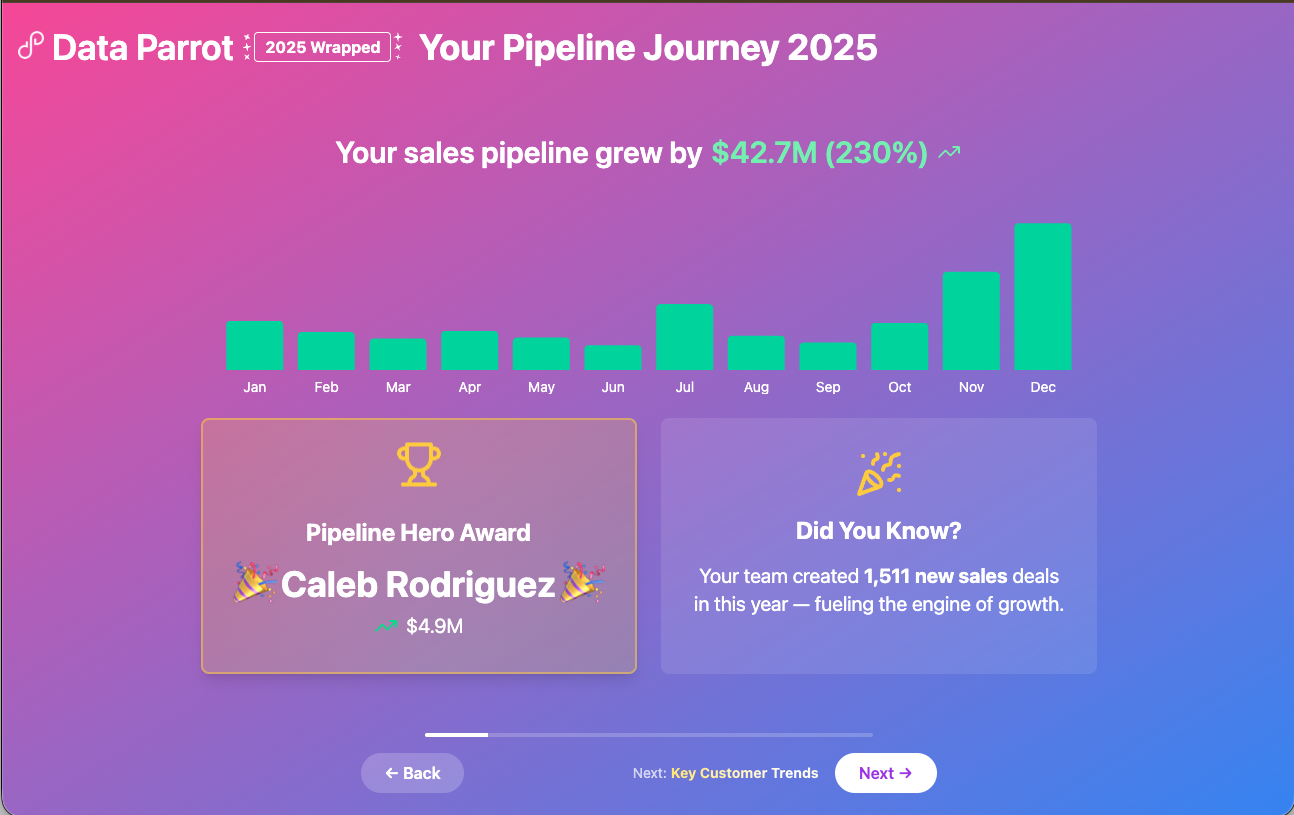The image size is (1294, 815).
Task: Click the slide progress bar
Action: 648,735
